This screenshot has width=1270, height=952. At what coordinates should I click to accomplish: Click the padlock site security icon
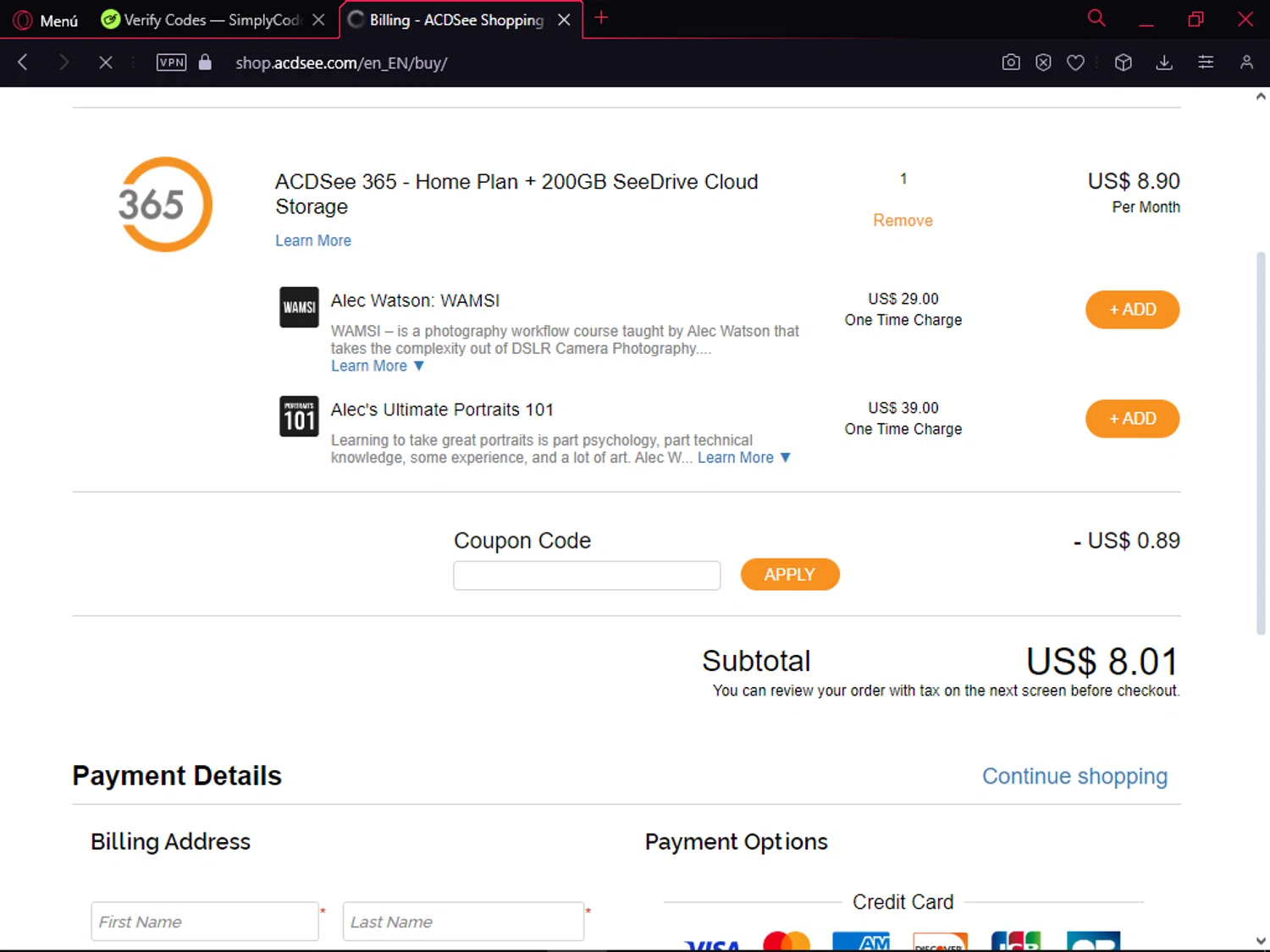tap(205, 62)
